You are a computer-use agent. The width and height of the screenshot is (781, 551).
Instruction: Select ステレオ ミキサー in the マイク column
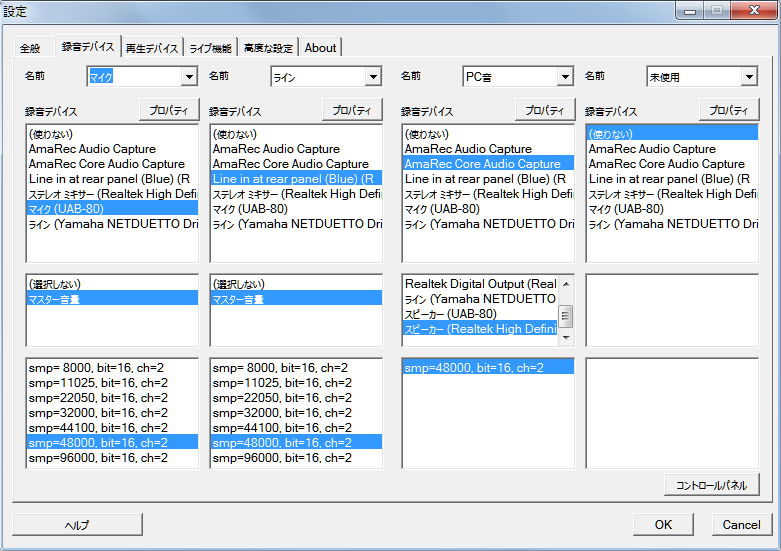click(x=112, y=194)
